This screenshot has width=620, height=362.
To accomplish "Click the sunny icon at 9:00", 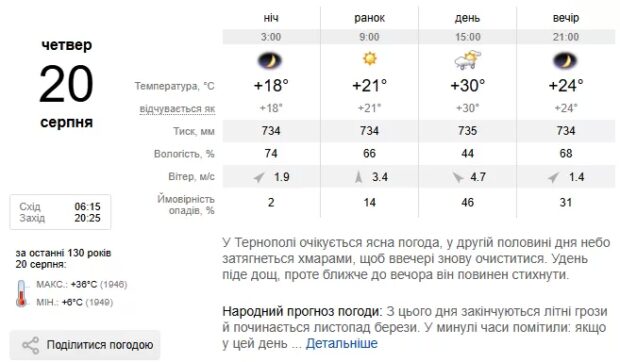I will click(x=370, y=59).
